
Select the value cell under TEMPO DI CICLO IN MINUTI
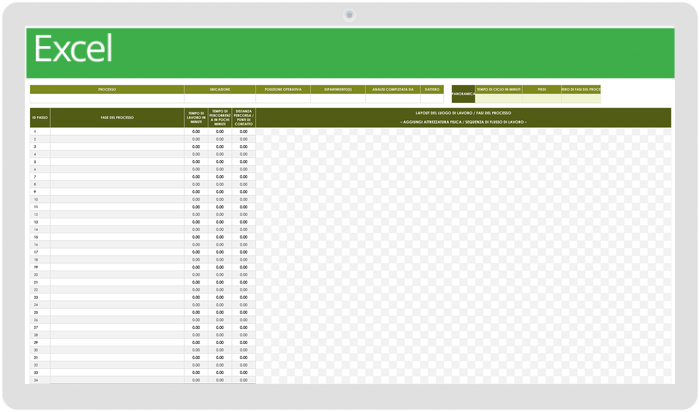point(499,98)
